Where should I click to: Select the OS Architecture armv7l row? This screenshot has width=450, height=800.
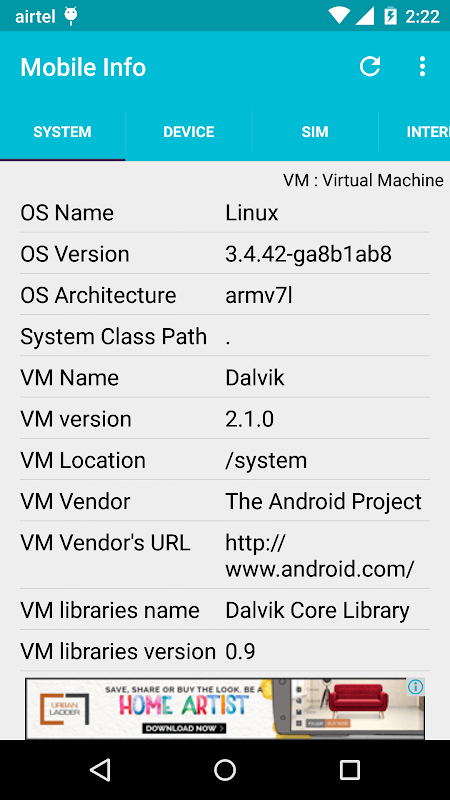point(225,295)
